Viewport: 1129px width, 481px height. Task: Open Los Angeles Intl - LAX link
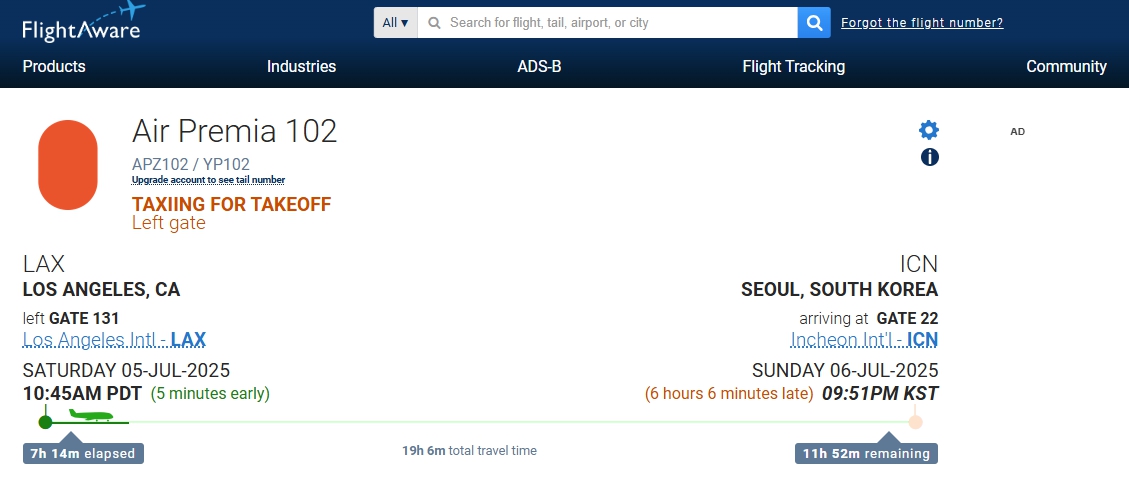click(x=114, y=339)
